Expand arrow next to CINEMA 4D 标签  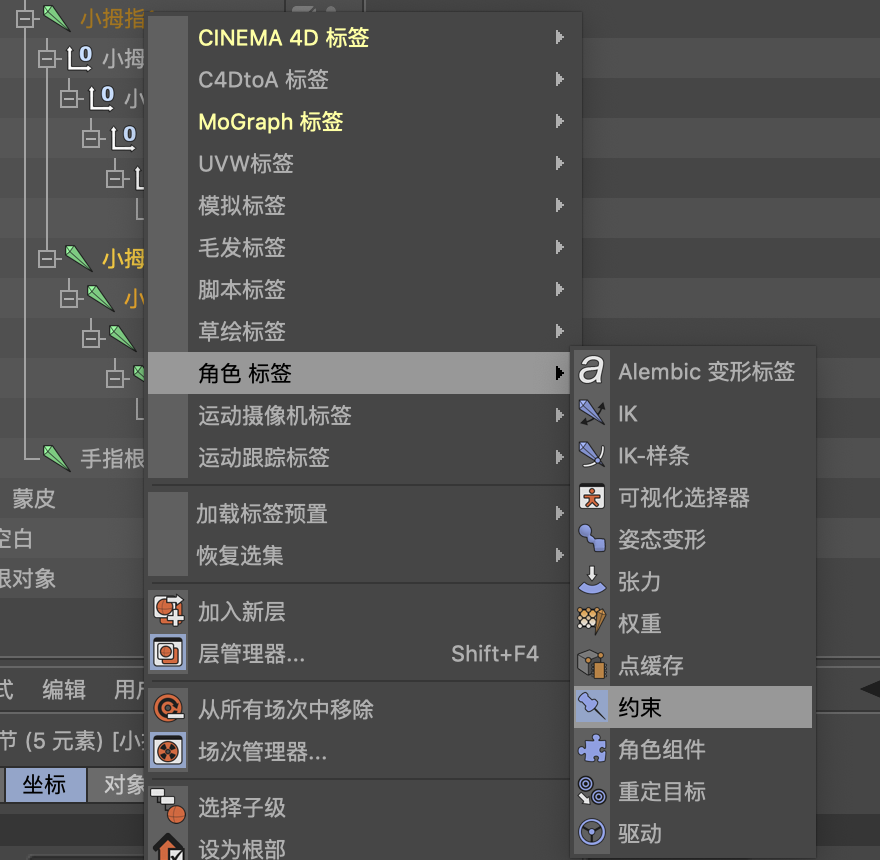(559, 38)
